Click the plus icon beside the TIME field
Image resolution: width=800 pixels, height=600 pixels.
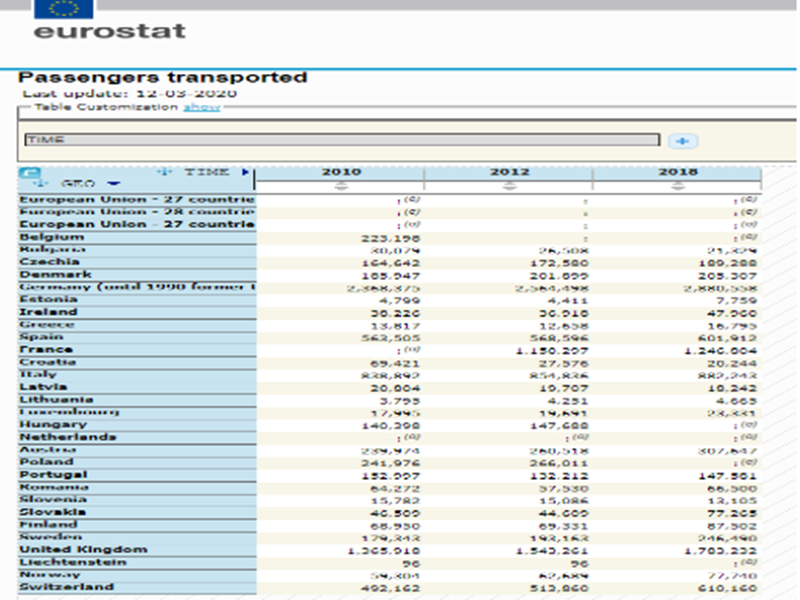(x=681, y=141)
